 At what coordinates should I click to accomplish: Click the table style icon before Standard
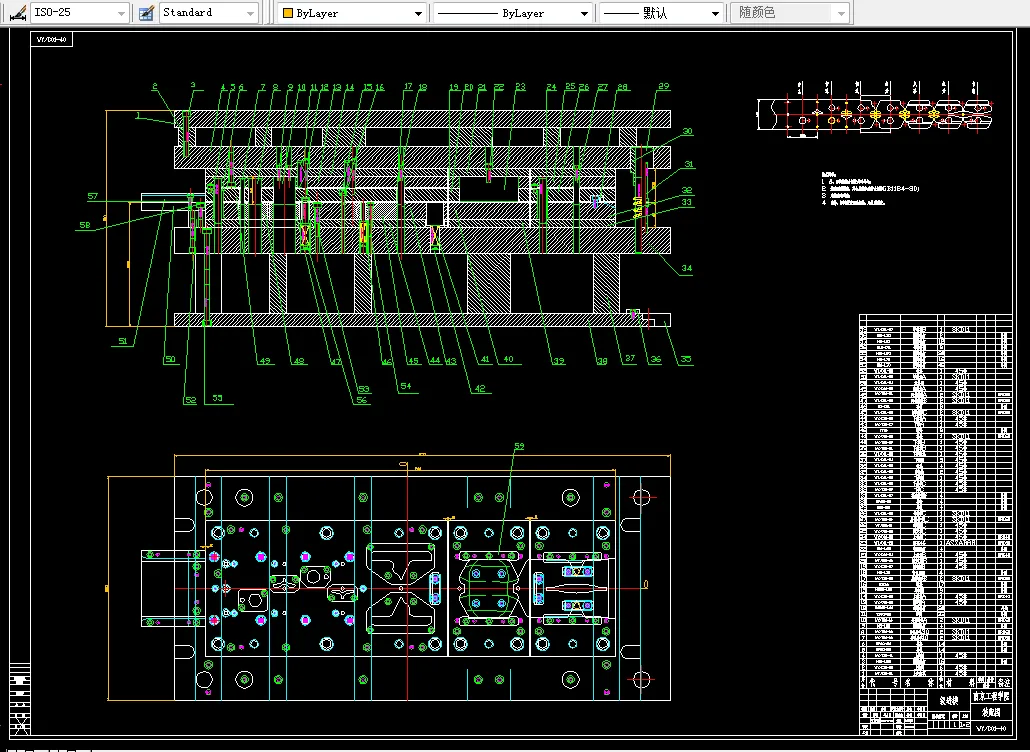146,13
